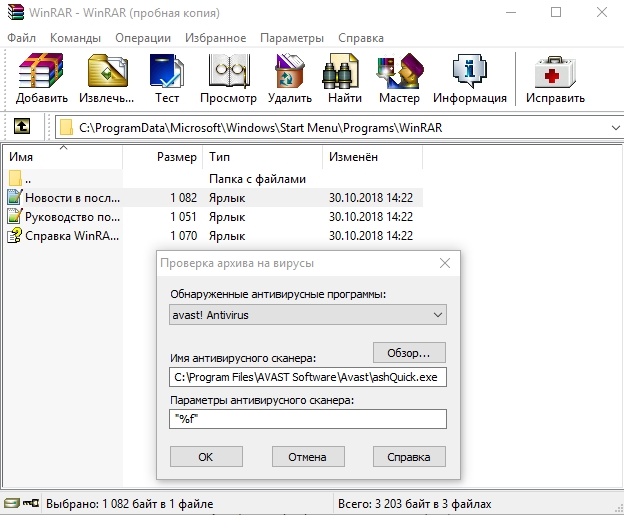Open the Просмотр (View) book icon
The height and width of the screenshot is (515, 624).
(x=229, y=71)
